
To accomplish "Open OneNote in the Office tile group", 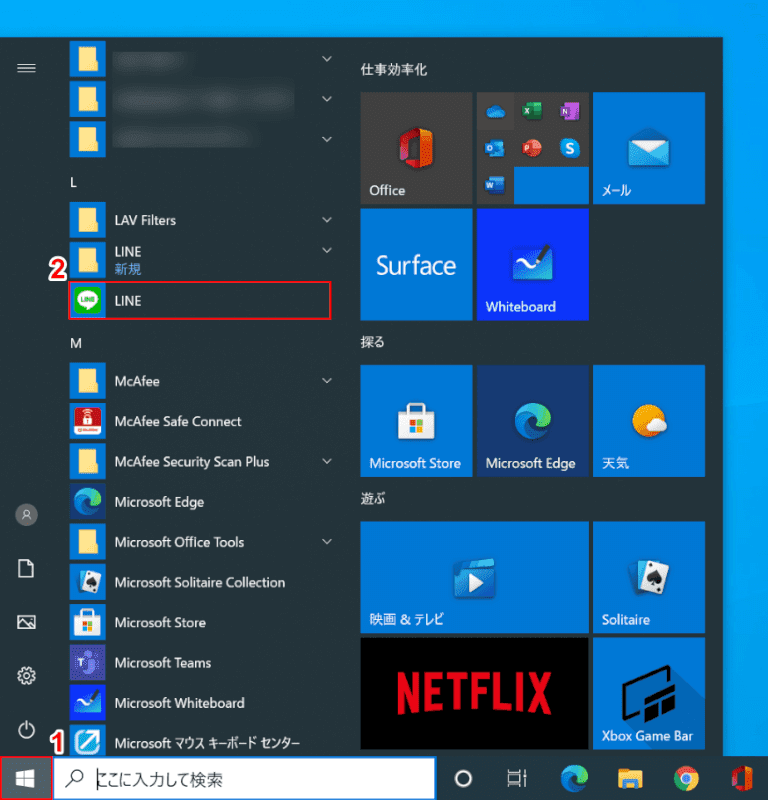I will point(569,111).
